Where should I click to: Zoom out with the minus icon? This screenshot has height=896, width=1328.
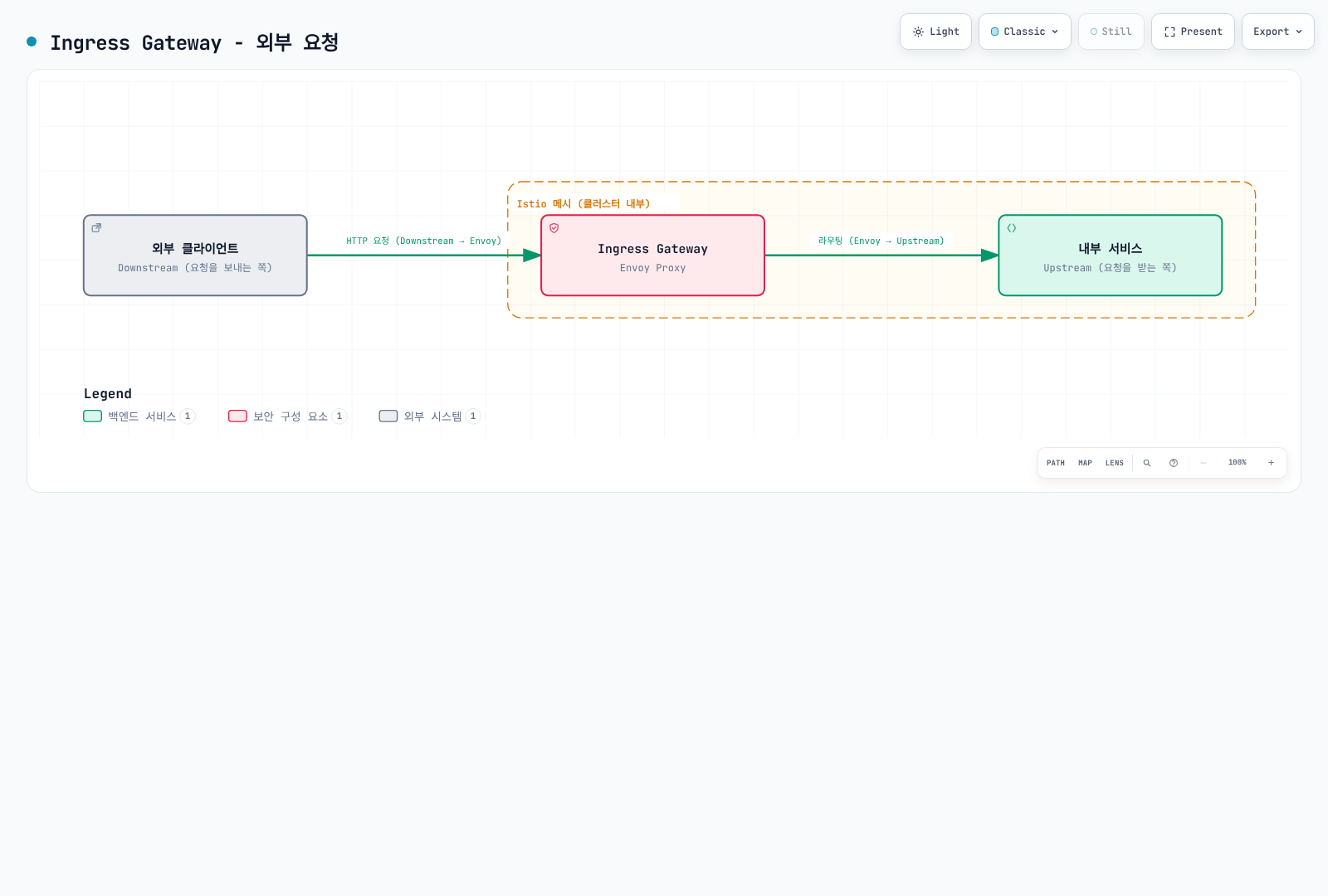click(1203, 463)
